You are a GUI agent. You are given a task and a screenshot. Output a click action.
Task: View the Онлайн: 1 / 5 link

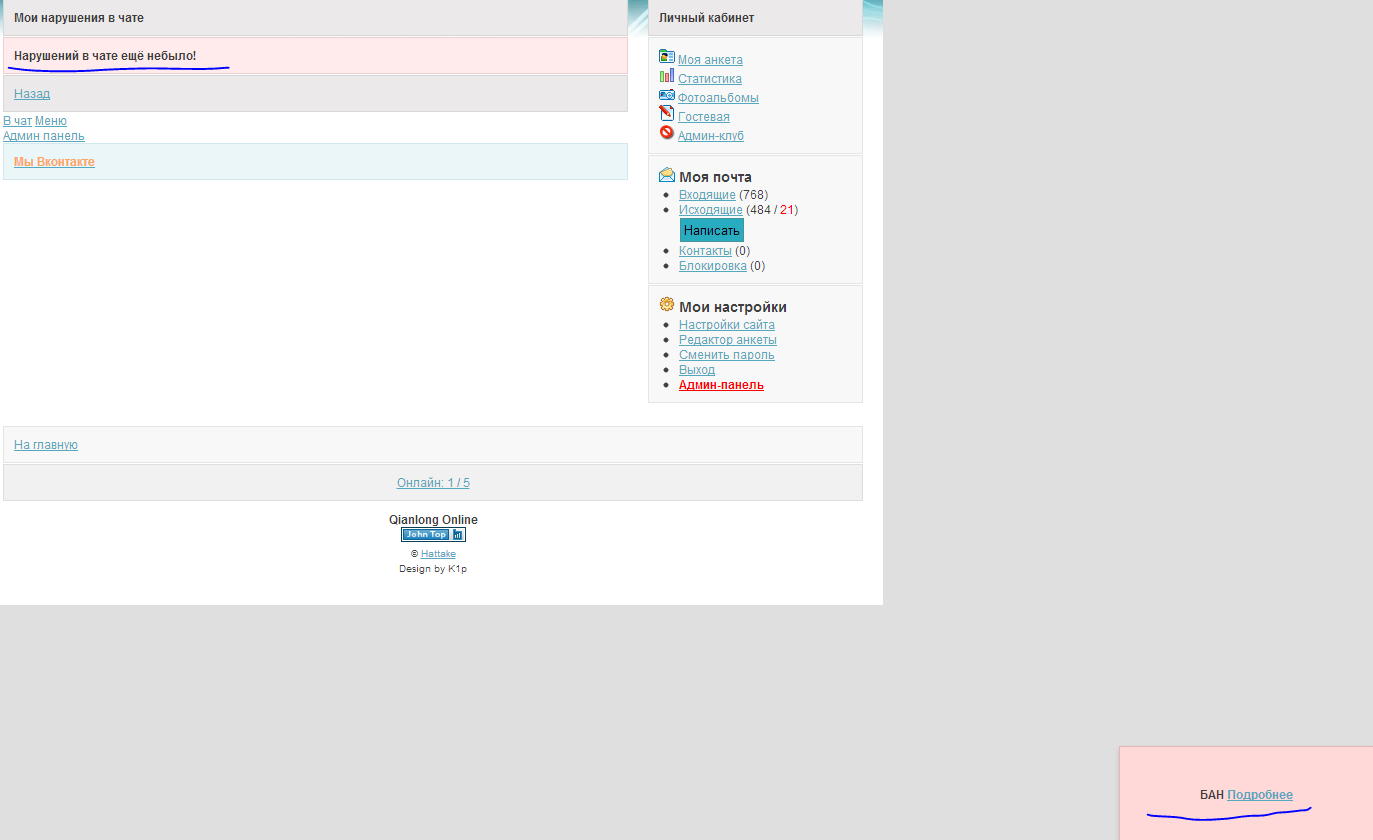433,483
